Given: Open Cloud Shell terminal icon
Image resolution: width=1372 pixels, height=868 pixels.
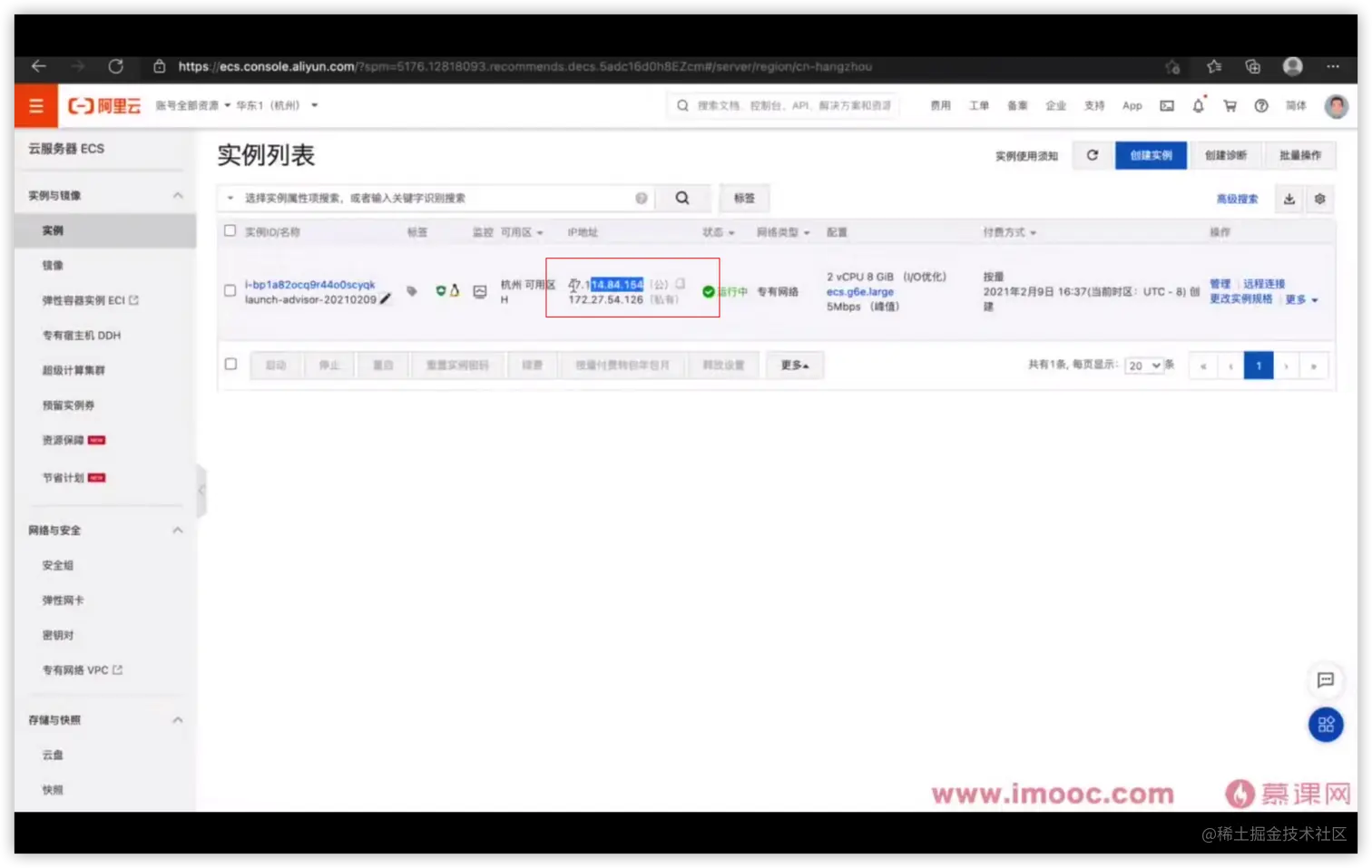Looking at the screenshot, I should point(1167,106).
